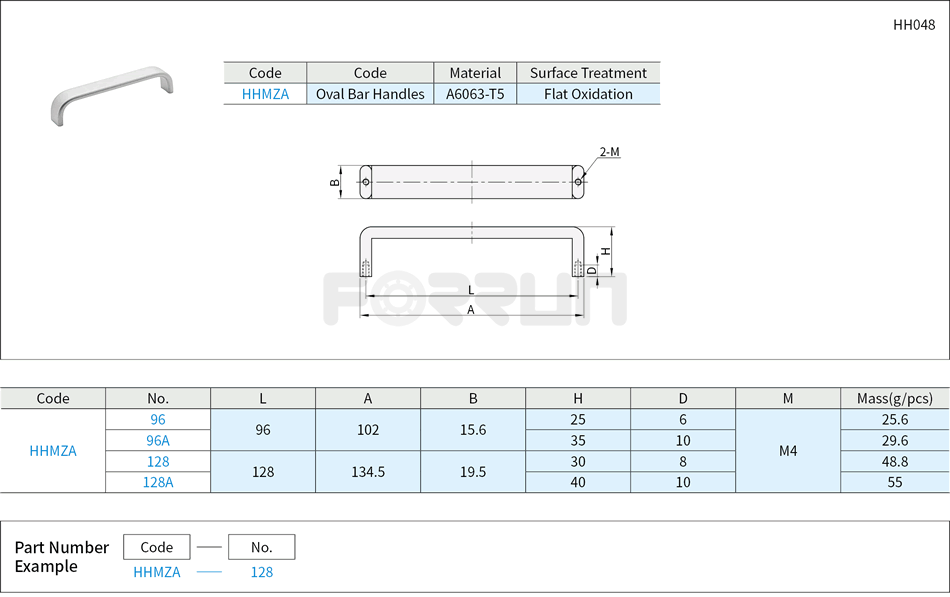Click the 128A row number
Viewport: 950px width, 597px height.
(156, 482)
